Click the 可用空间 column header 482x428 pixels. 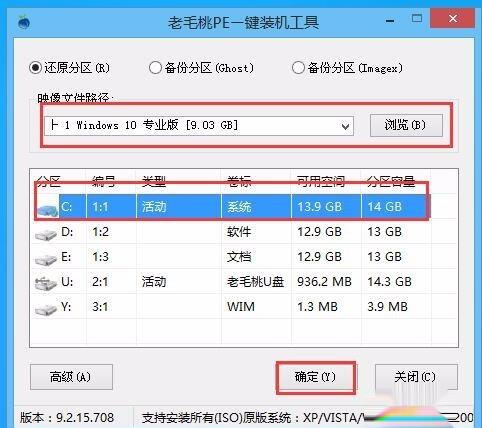(x=321, y=182)
